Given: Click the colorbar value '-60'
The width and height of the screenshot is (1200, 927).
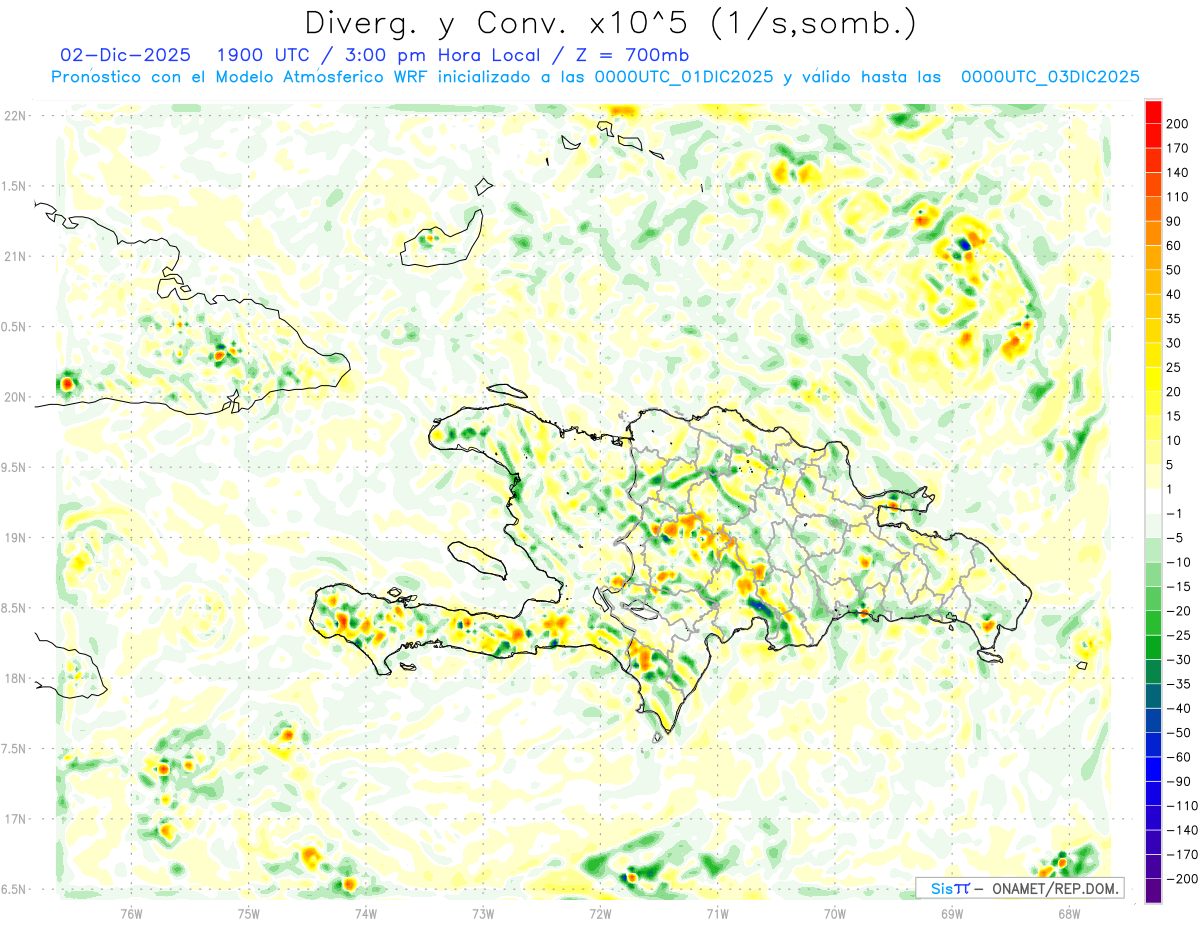Looking at the screenshot, I should (1178, 757).
